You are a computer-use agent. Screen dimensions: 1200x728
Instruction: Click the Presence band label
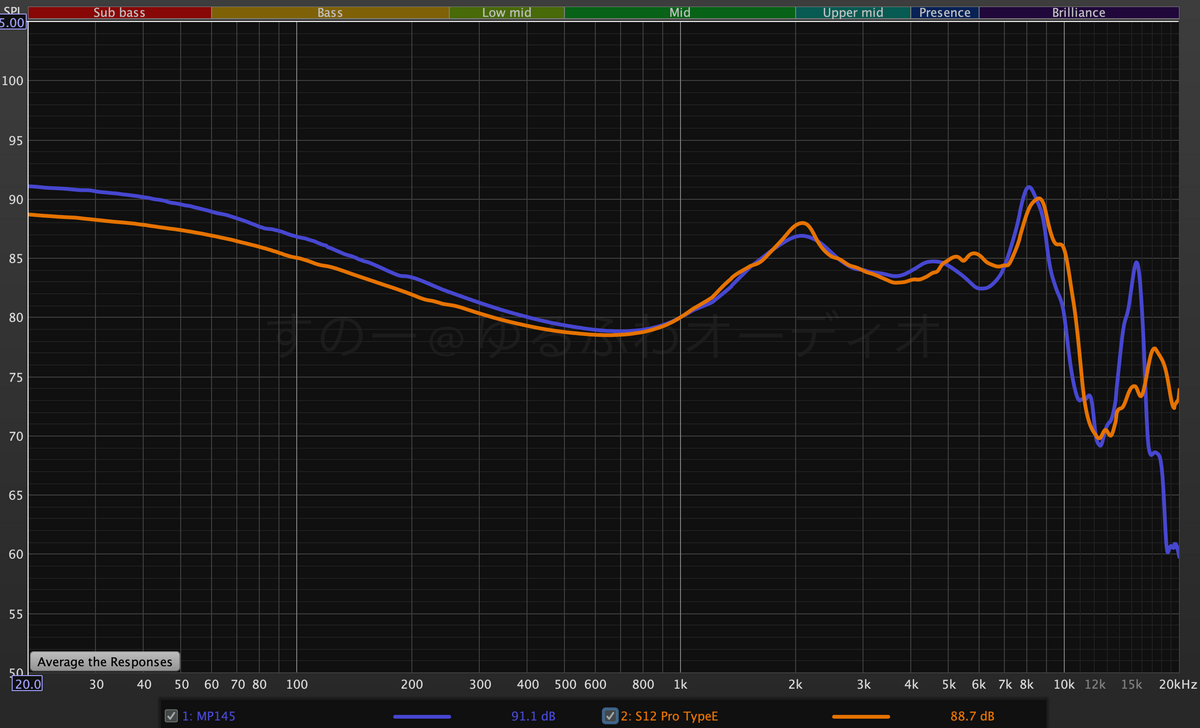945,13
